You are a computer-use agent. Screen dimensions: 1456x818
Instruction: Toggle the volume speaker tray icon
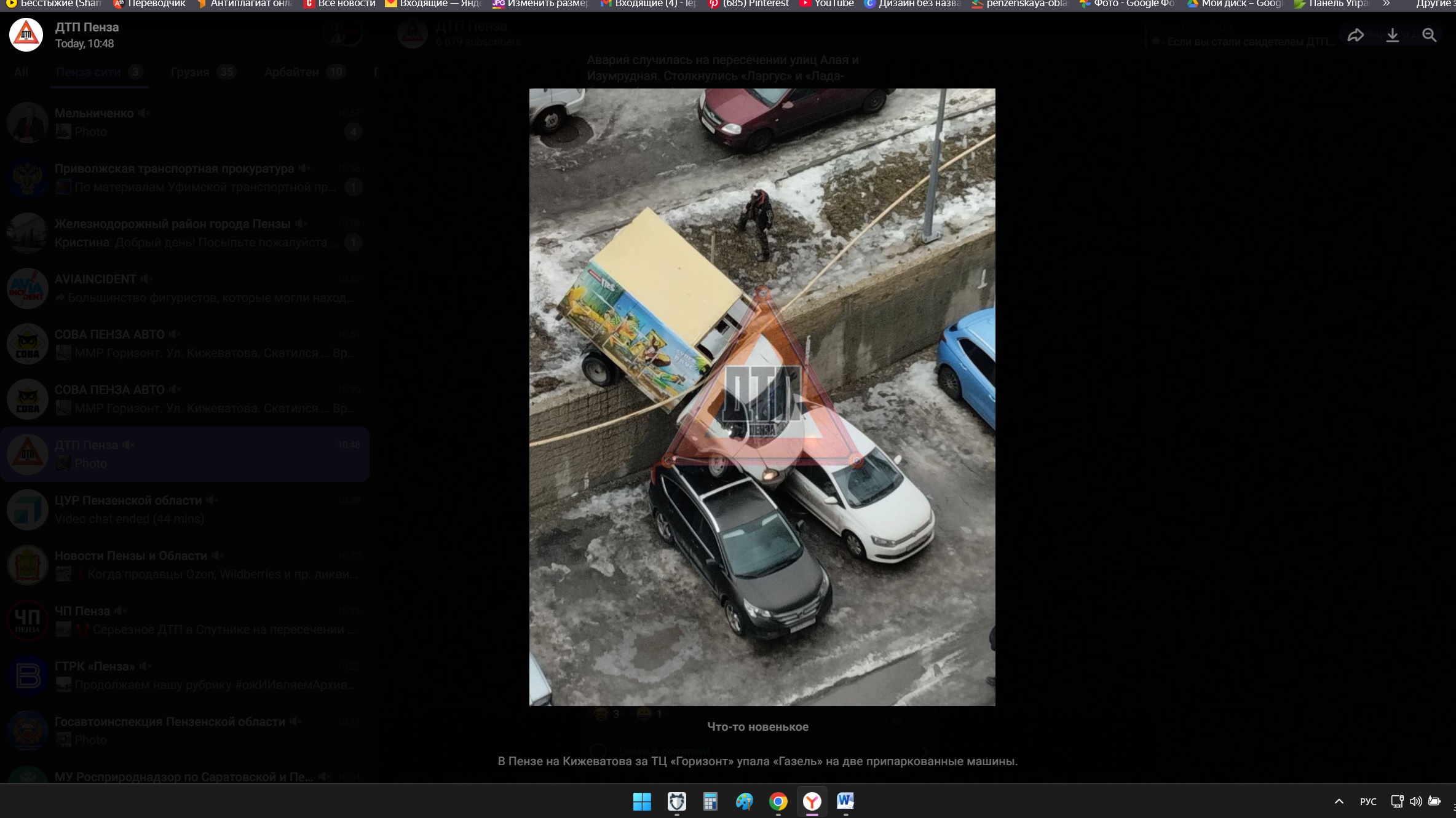click(1415, 801)
